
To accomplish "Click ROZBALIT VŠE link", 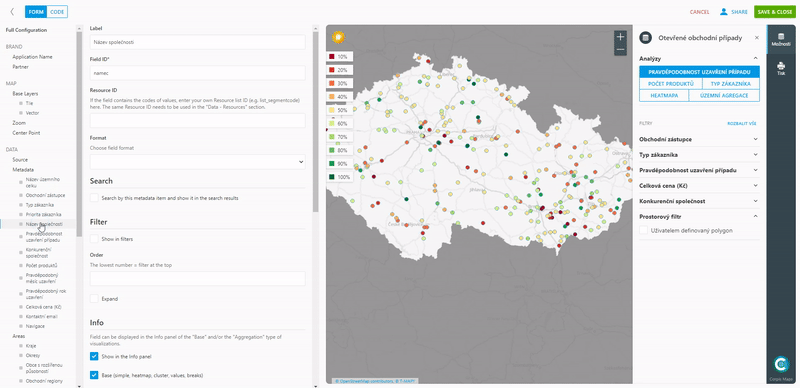I will 742,124.
